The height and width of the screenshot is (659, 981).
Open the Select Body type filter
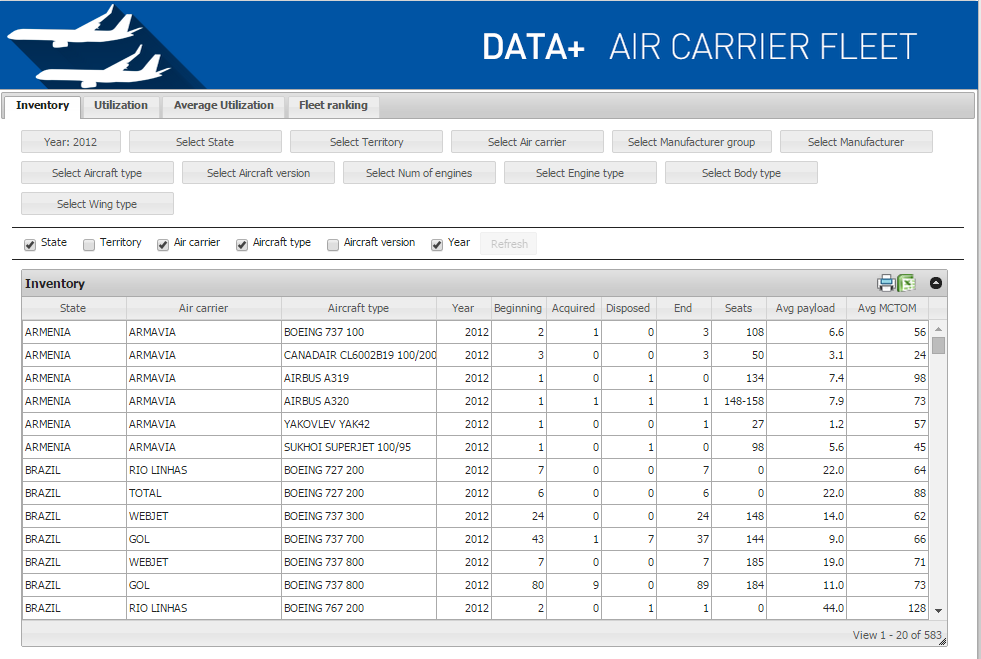pyautogui.click(x=741, y=173)
